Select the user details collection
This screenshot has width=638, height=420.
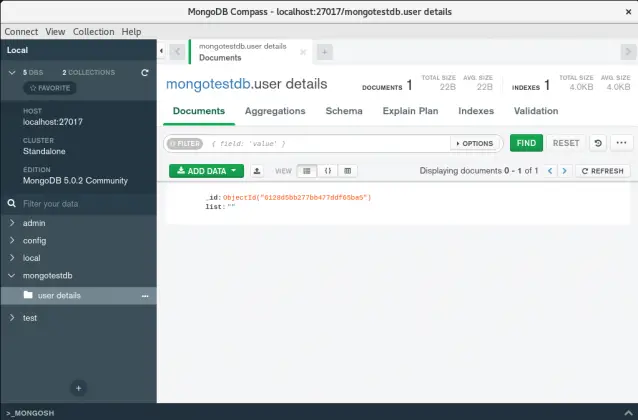click(x=59, y=296)
